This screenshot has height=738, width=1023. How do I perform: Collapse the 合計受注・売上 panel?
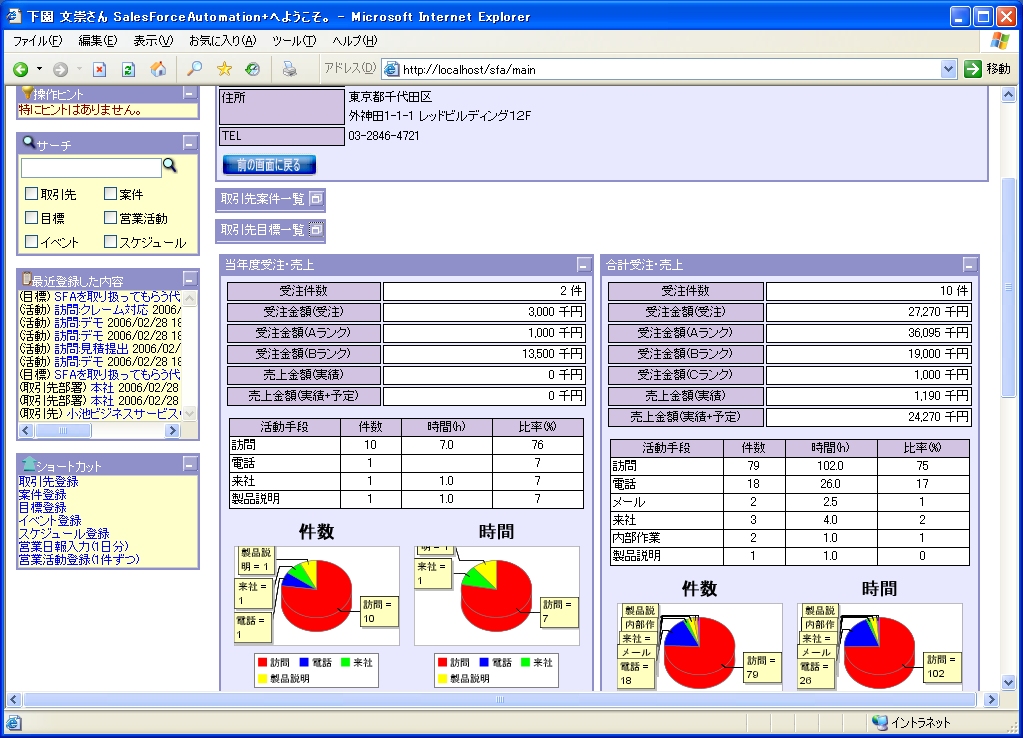(x=970, y=264)
